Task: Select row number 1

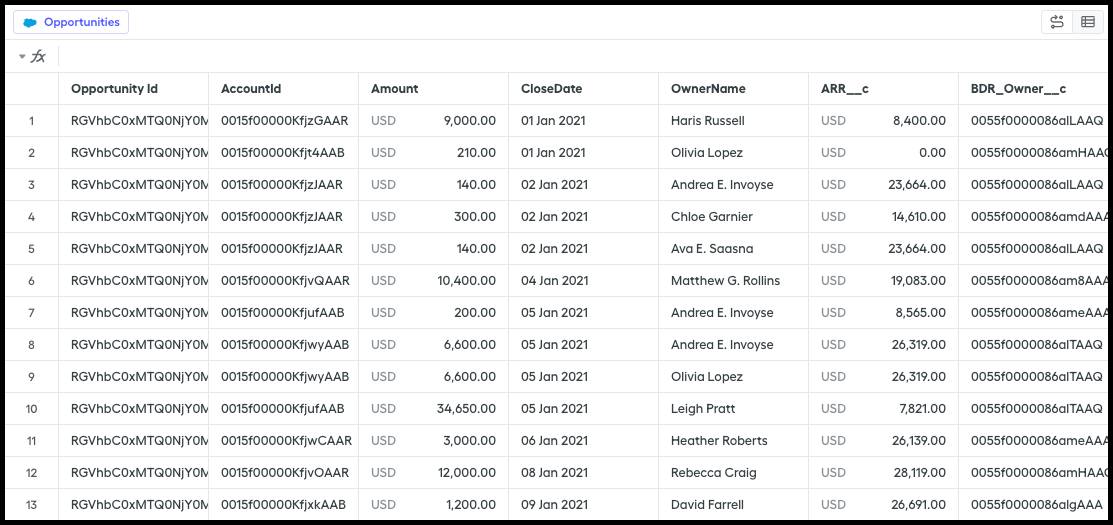Action: (x=31, y=121)
